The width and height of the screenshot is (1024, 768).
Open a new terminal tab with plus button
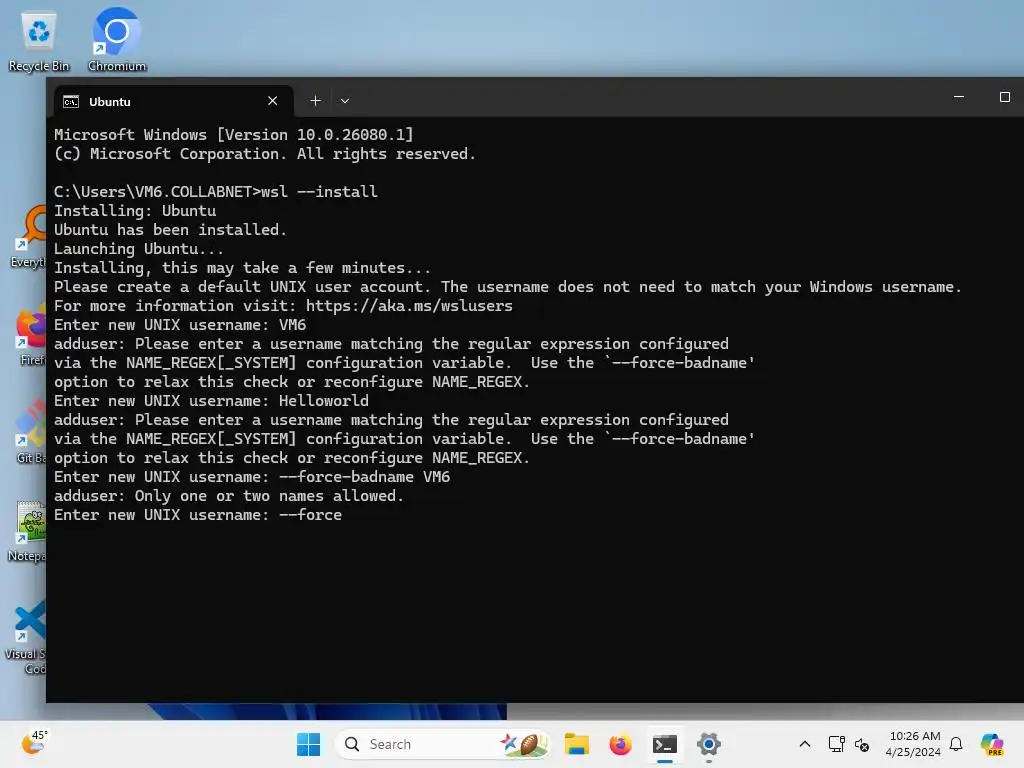click(315, 101)
